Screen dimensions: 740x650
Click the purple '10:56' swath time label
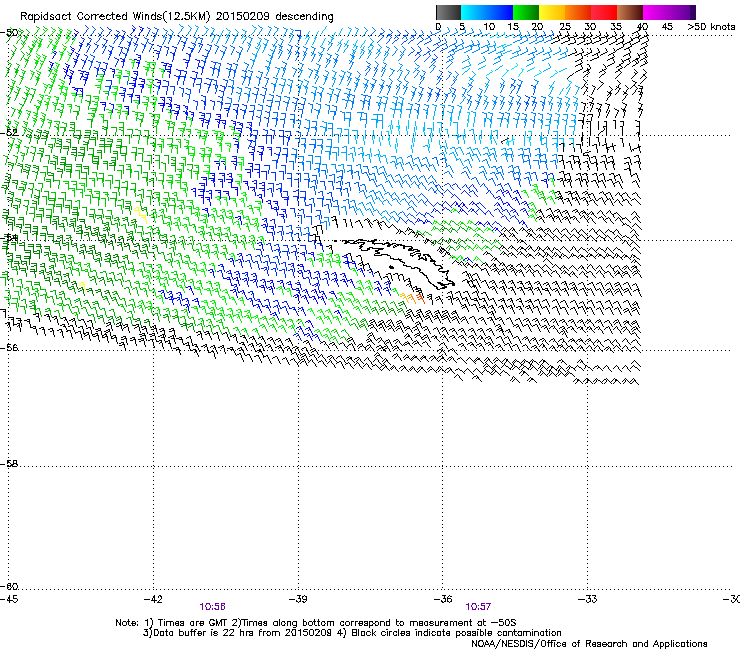pyautogui.click(x=212, y=607)
